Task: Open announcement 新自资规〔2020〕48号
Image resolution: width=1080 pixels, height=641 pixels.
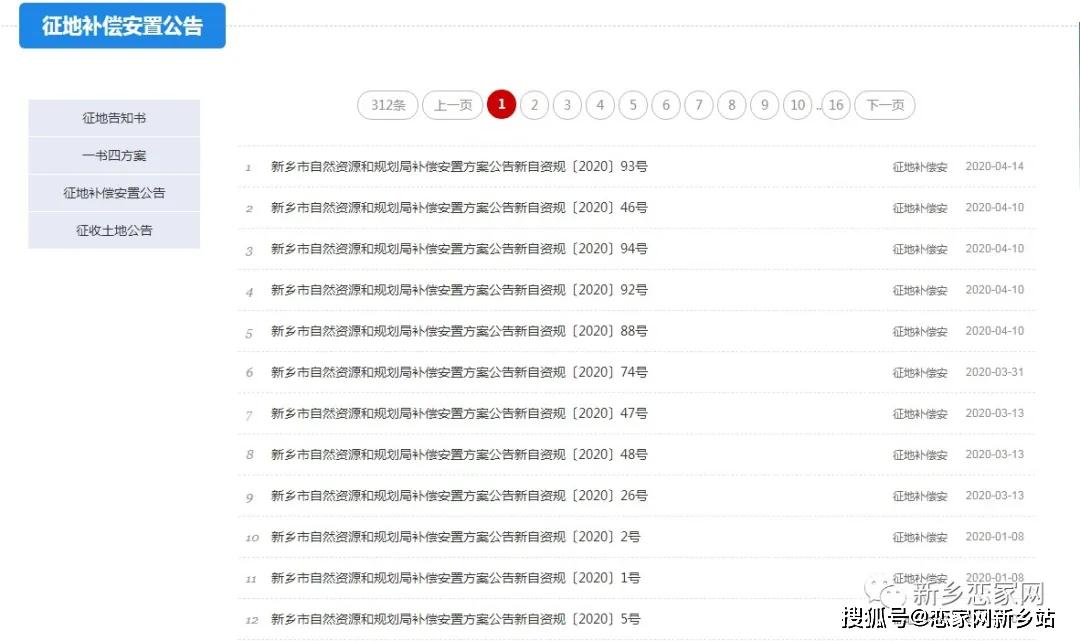Action: (x=459, y=454)
